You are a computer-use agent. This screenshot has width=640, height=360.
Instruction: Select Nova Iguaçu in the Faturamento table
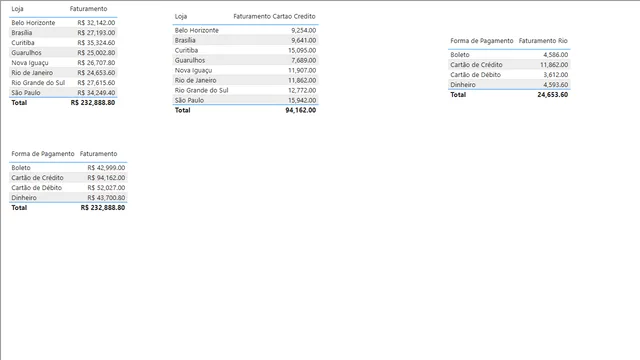coord(30,63)
